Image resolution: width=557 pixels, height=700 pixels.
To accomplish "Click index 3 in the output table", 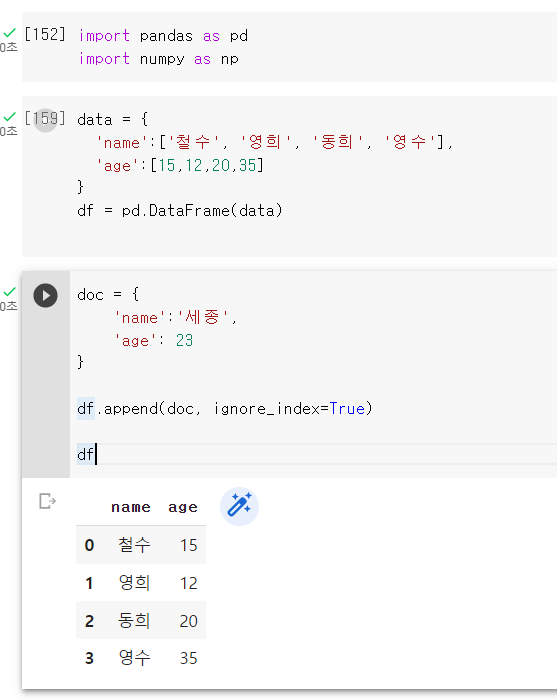I will point(89,658).
